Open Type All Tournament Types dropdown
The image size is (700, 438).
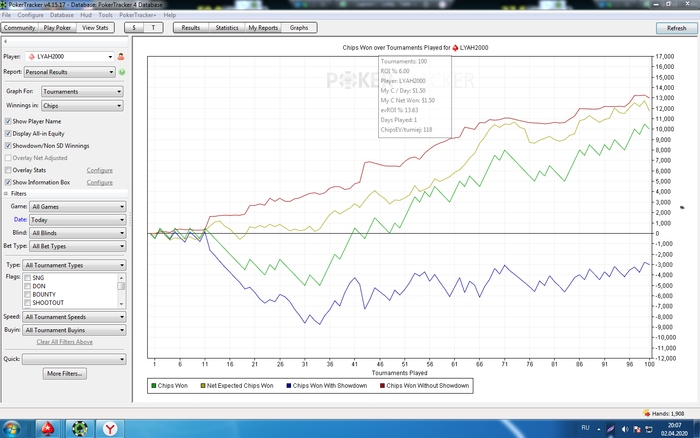point(74,265)
